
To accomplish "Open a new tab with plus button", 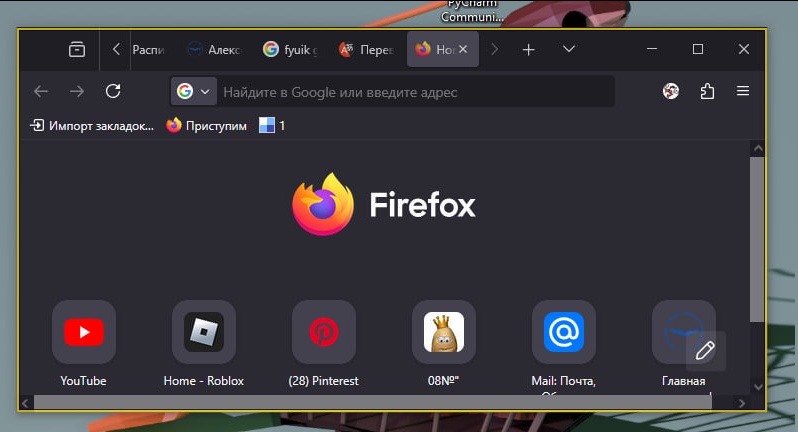I will (x=529, y=50).
